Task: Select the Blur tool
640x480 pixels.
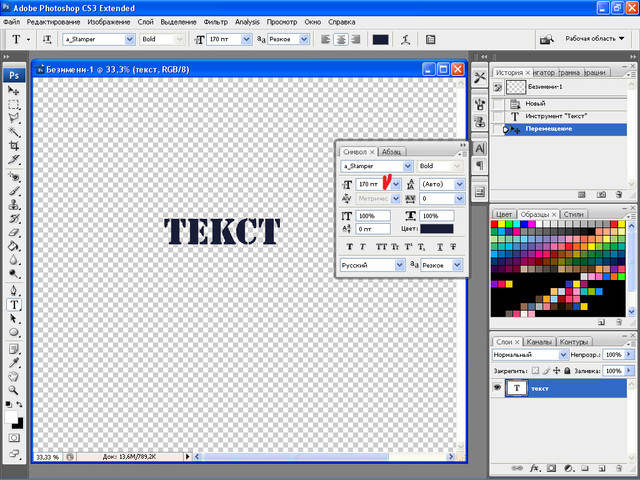Action: [x=13, y=260]
